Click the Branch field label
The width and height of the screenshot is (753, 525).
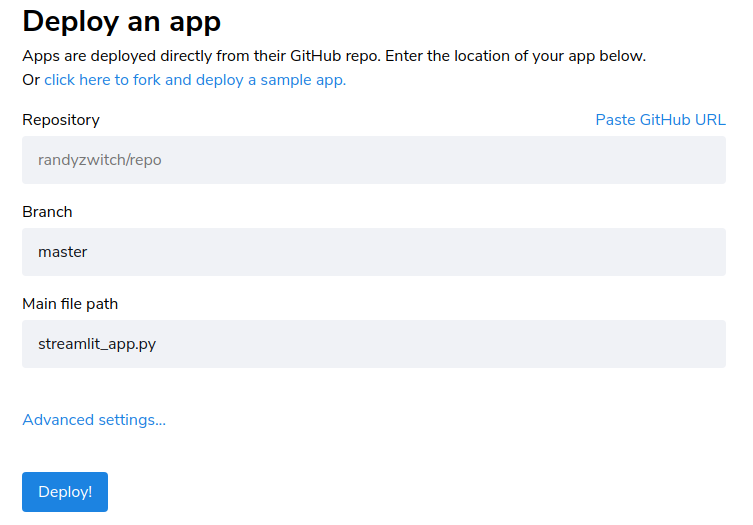47,212
